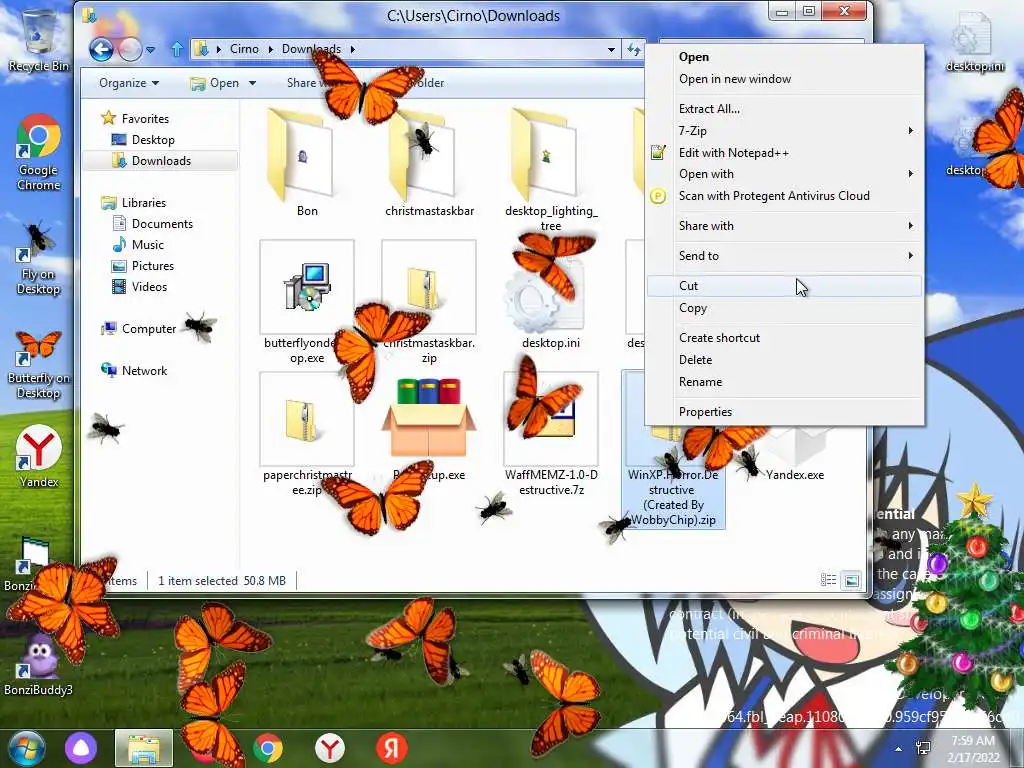The height and width of the screenshot is (768, 1024).
Task: Launch Google Chrome desktop shortcut
Action: (x=38, y=152)
